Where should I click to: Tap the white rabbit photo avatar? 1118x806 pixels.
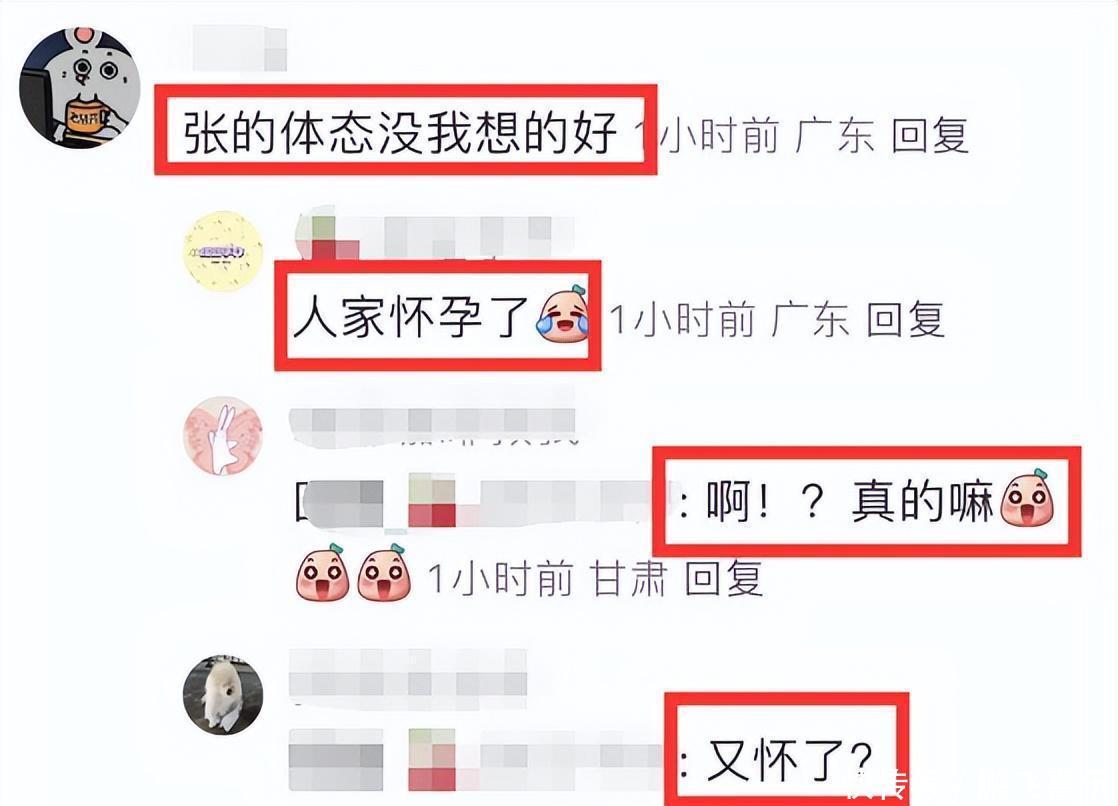point(223,695)
